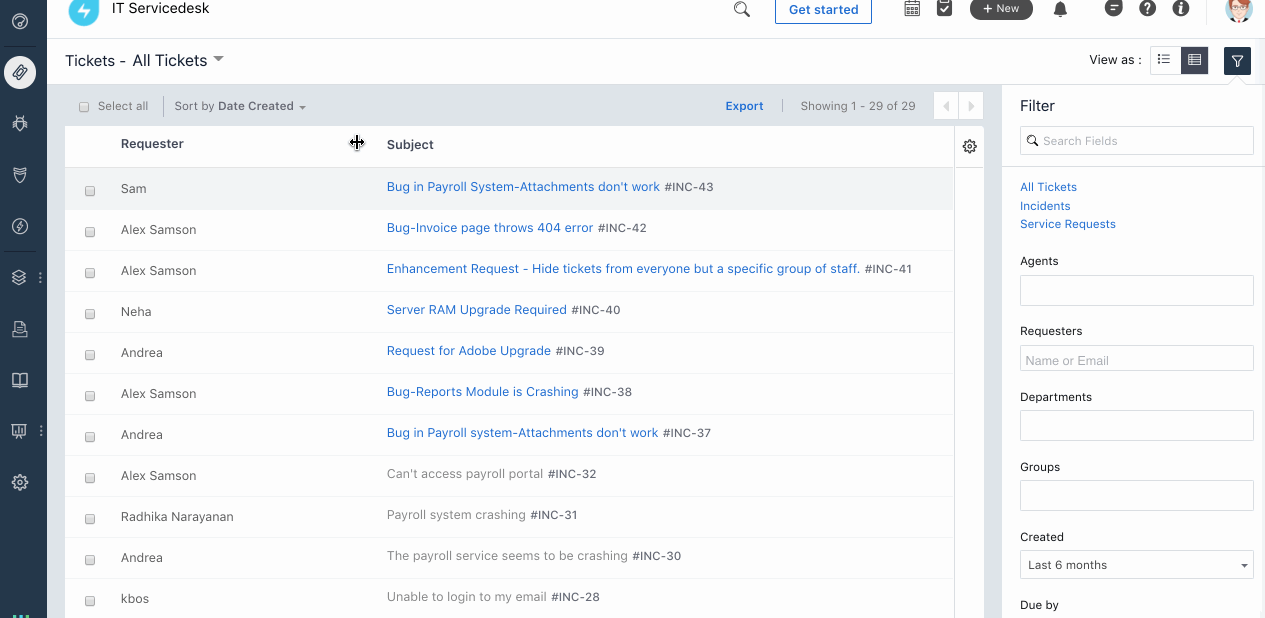Select the Problems bug icon in the sidebar

pyautogui.click(x=20, y=123)
